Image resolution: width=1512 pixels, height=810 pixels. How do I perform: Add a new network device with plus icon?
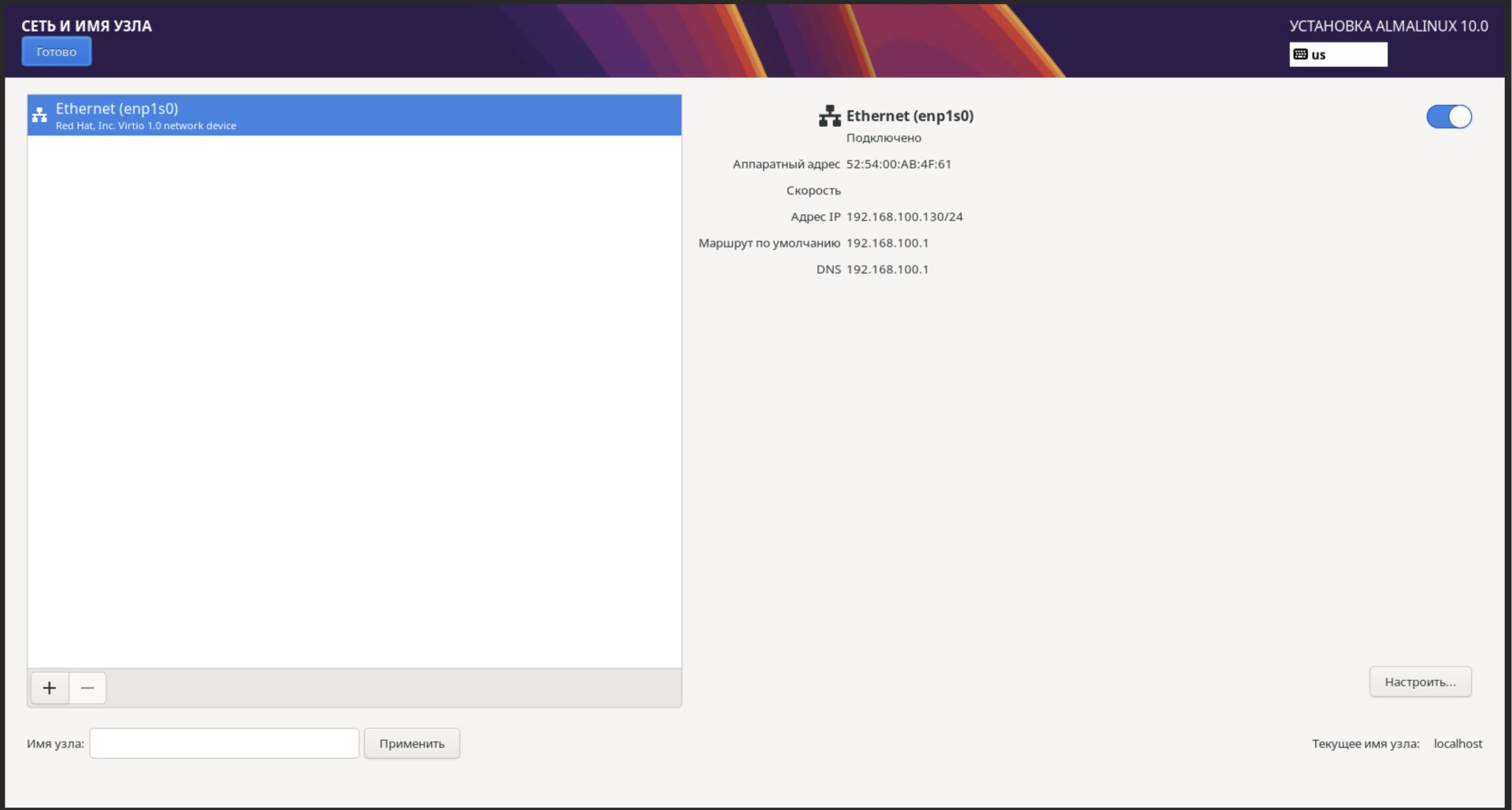(x=50, y=688)
